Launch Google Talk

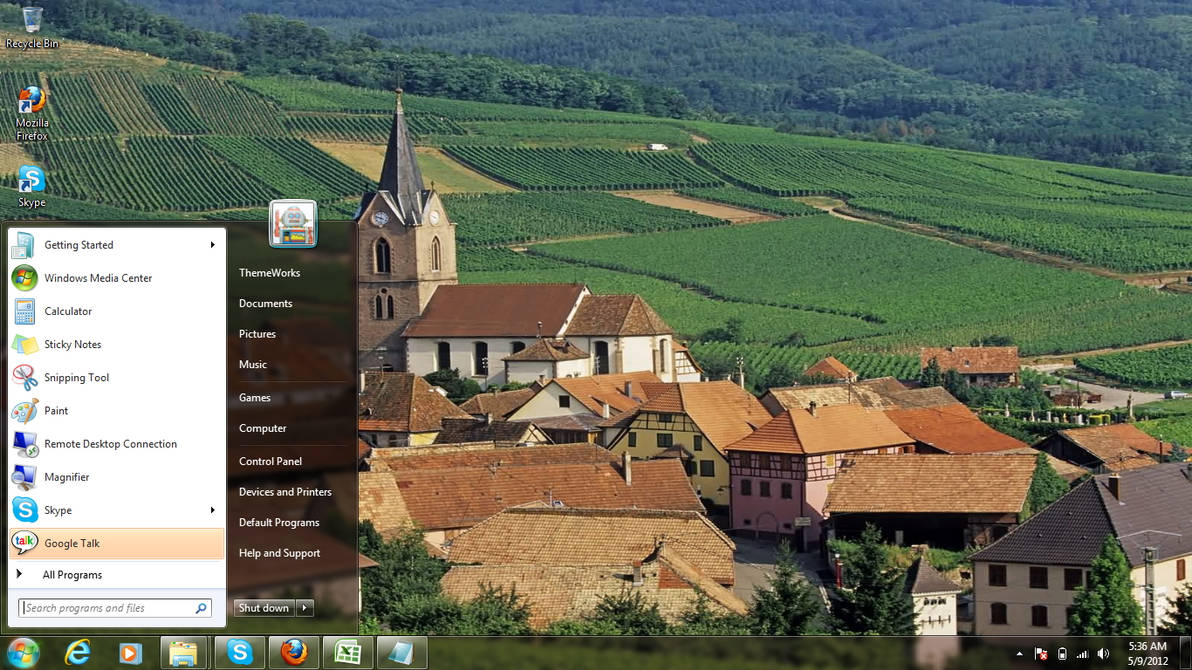point(74,542)
